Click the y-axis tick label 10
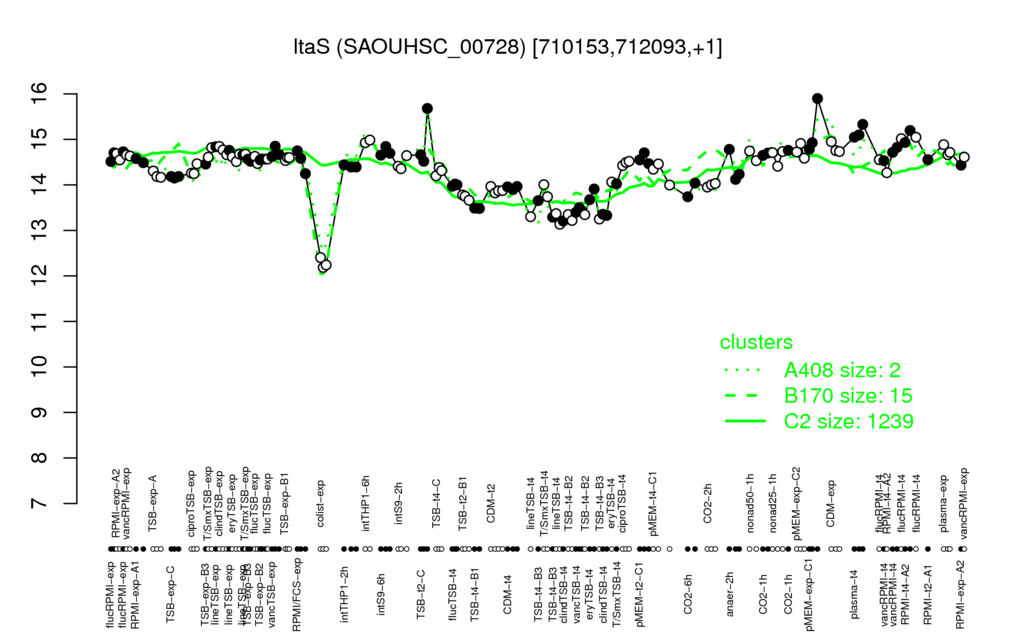 (40, 367)
